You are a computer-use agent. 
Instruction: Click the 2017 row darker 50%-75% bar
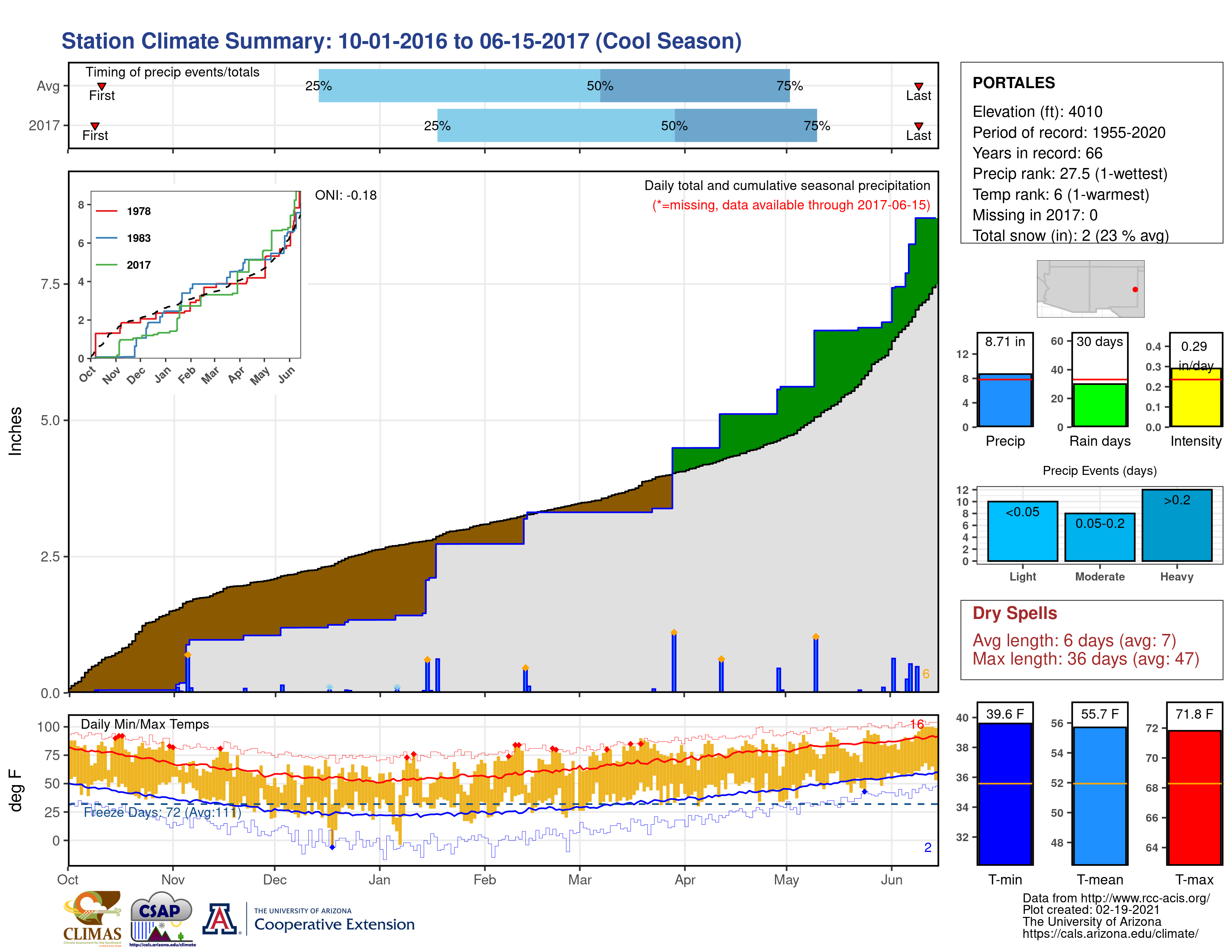(746, 125)
